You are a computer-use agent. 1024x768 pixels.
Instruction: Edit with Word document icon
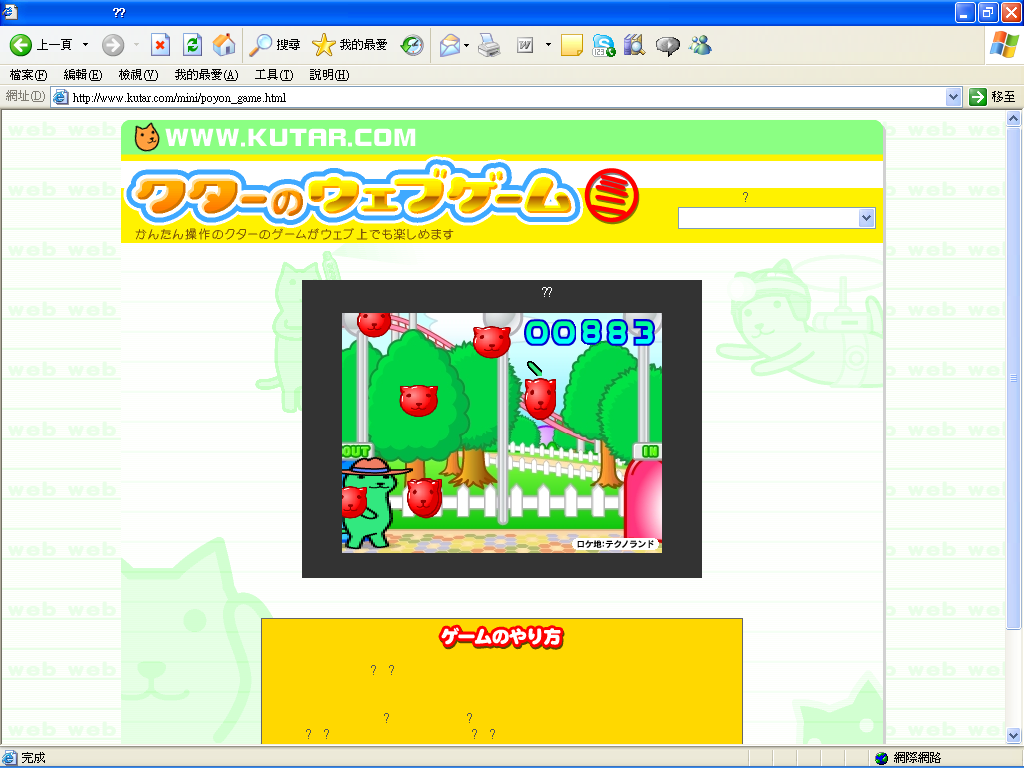point(525,45)
